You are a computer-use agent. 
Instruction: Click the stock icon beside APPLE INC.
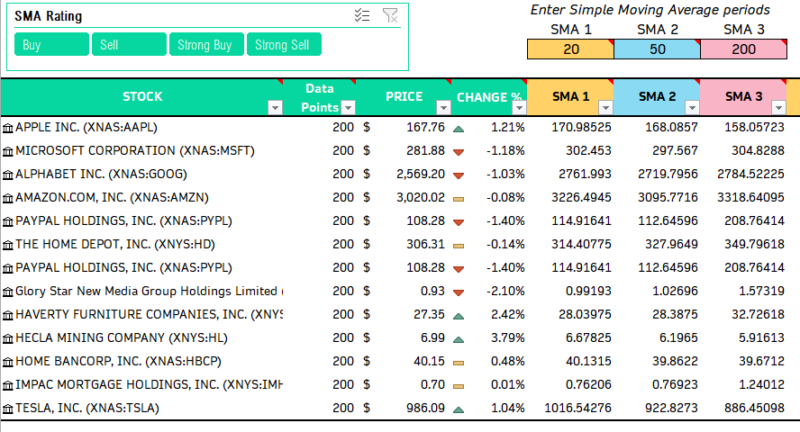pos(8,128)
